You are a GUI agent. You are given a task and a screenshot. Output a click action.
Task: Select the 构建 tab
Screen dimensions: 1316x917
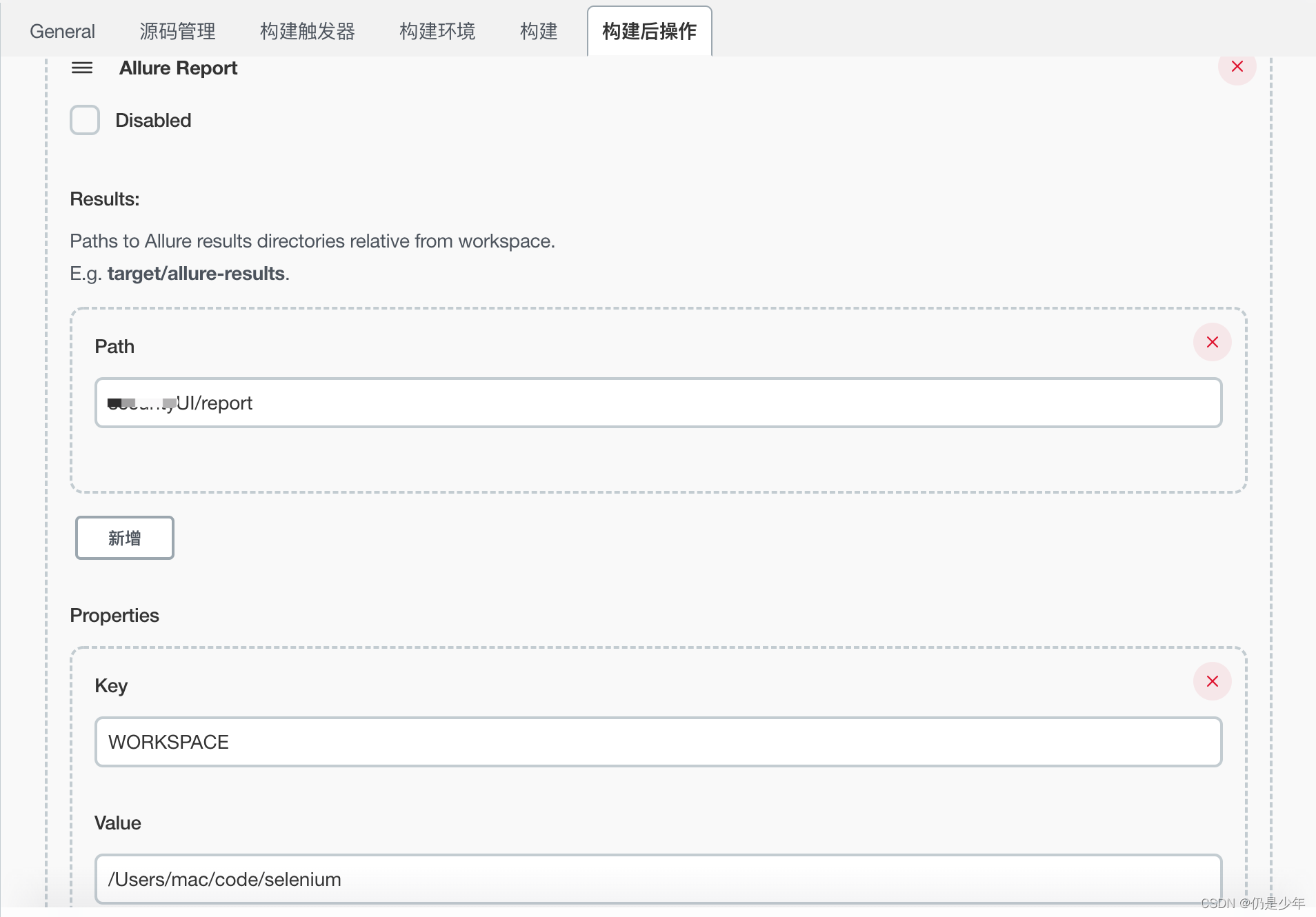539,32
